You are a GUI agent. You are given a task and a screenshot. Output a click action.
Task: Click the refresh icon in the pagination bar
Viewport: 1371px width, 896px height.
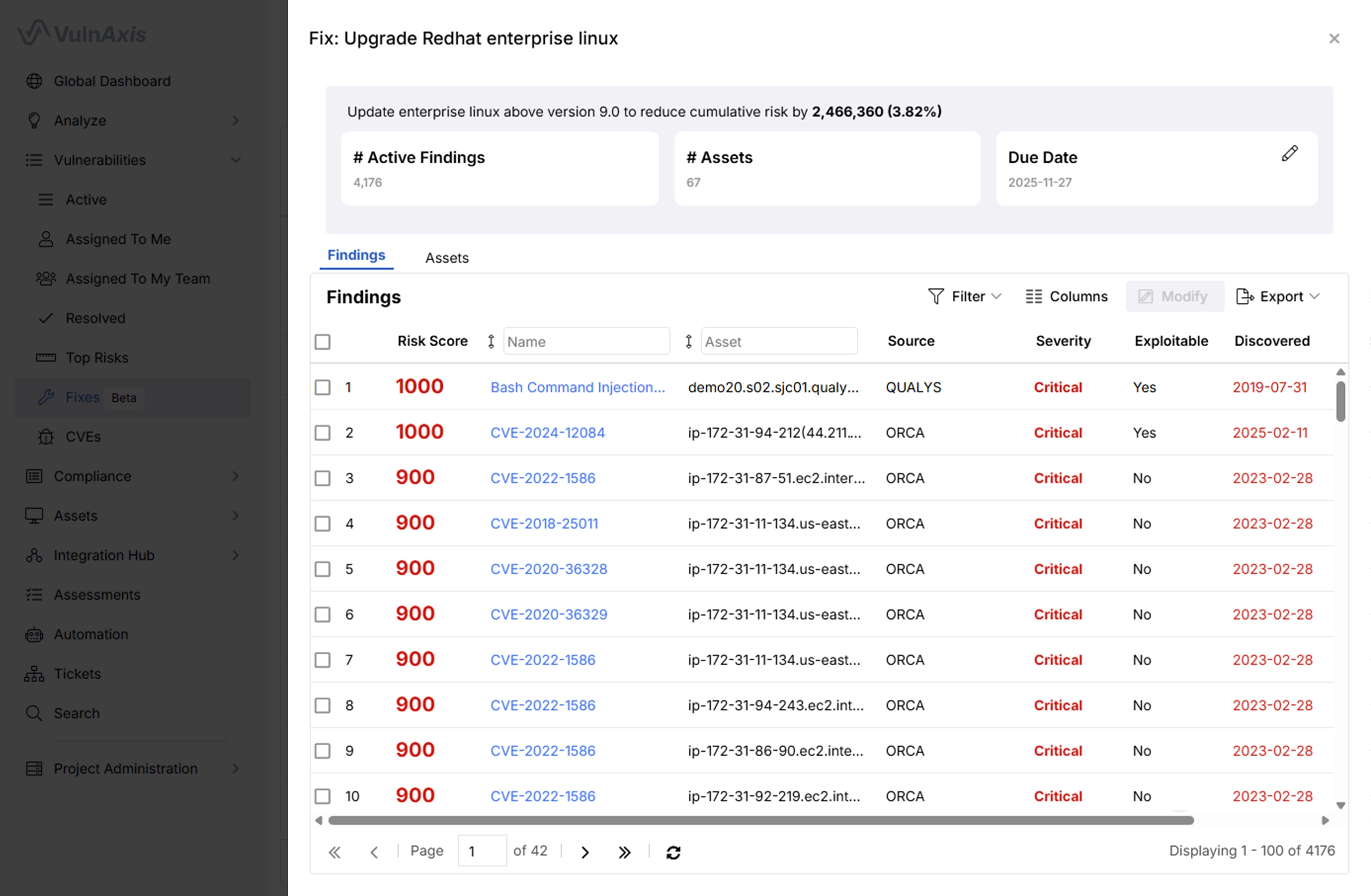pos(673,852)
